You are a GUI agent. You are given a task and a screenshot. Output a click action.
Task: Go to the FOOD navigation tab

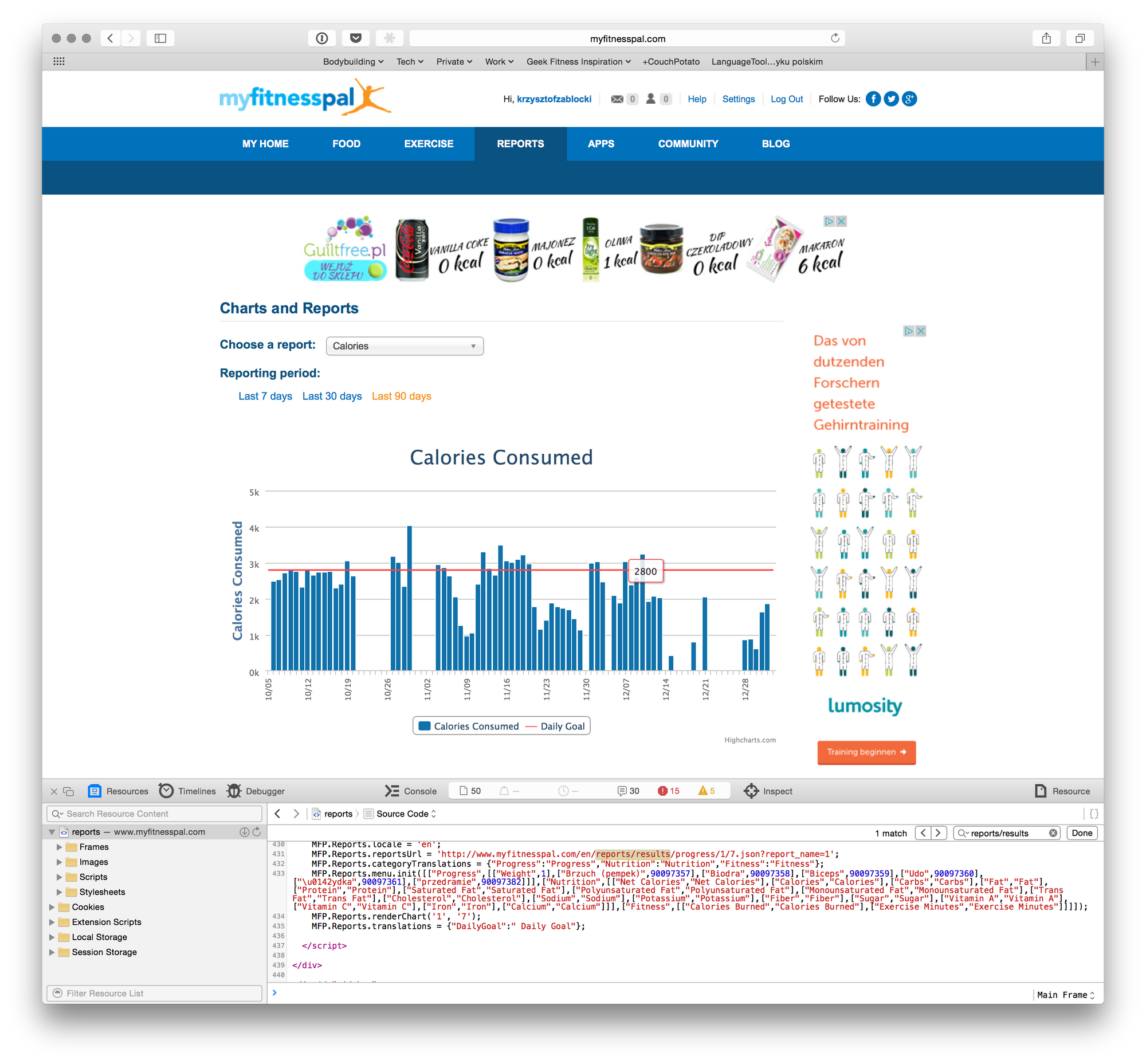click(x=346, y=144)
